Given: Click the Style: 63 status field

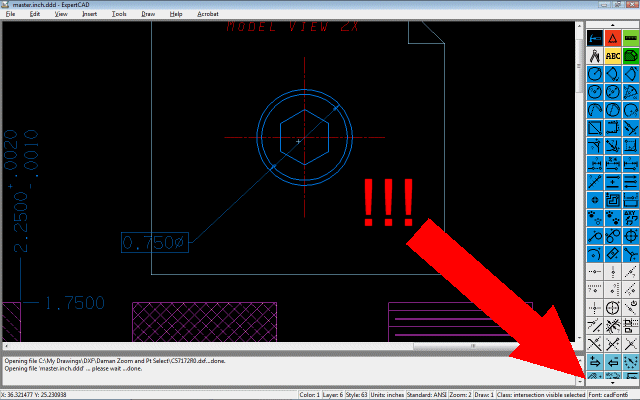Looking at the screenshot, I should [356, 395].
